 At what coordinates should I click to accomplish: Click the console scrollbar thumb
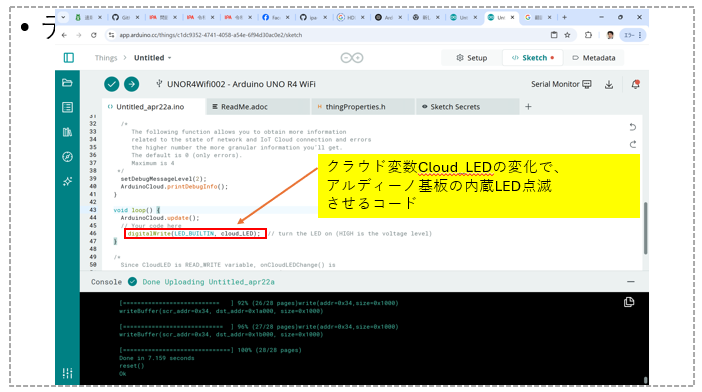coord(645,380)
